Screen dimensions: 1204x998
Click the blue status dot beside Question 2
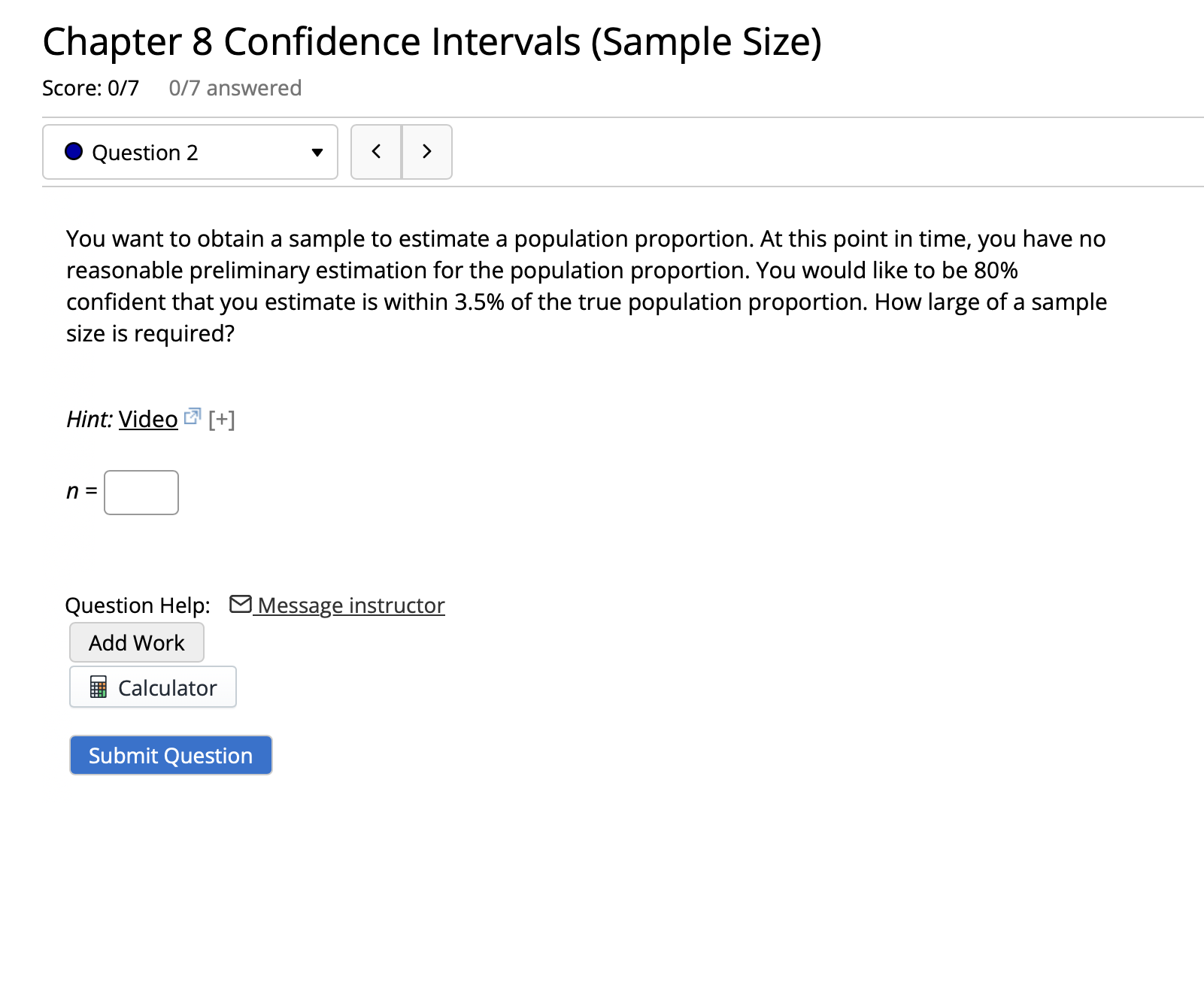[x=74, y=152]
